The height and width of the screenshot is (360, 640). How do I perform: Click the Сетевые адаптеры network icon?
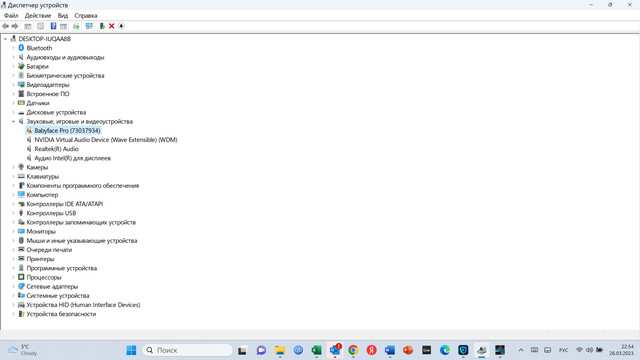(x=21, y=286)
